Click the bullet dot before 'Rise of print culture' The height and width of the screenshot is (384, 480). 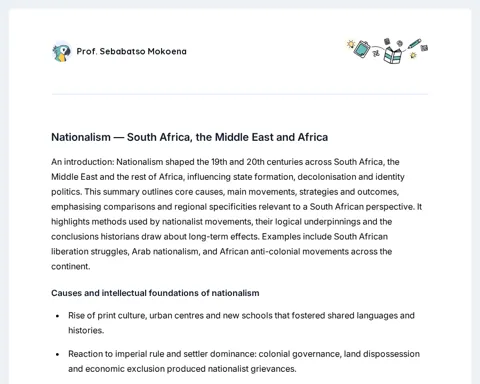[x=58, y=316]
